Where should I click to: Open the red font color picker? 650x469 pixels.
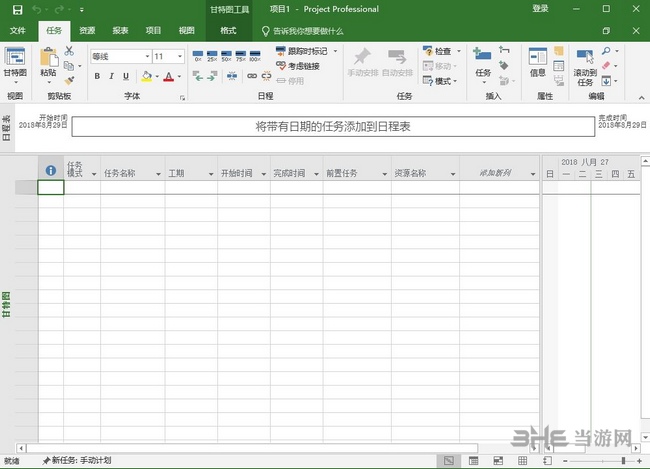pyautogui.click(x=179, y=76)
